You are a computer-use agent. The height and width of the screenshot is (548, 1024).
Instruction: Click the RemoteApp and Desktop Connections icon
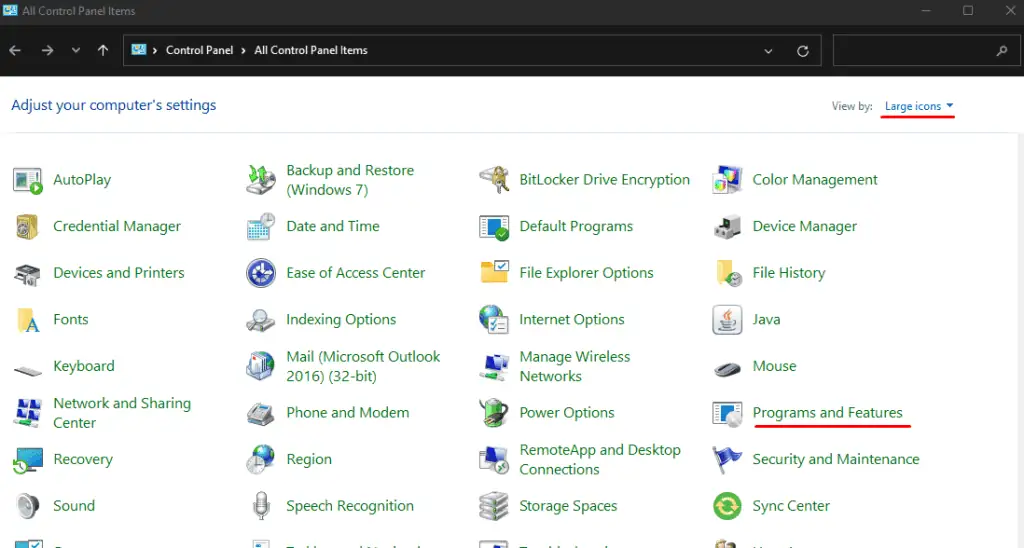(494, 460)
